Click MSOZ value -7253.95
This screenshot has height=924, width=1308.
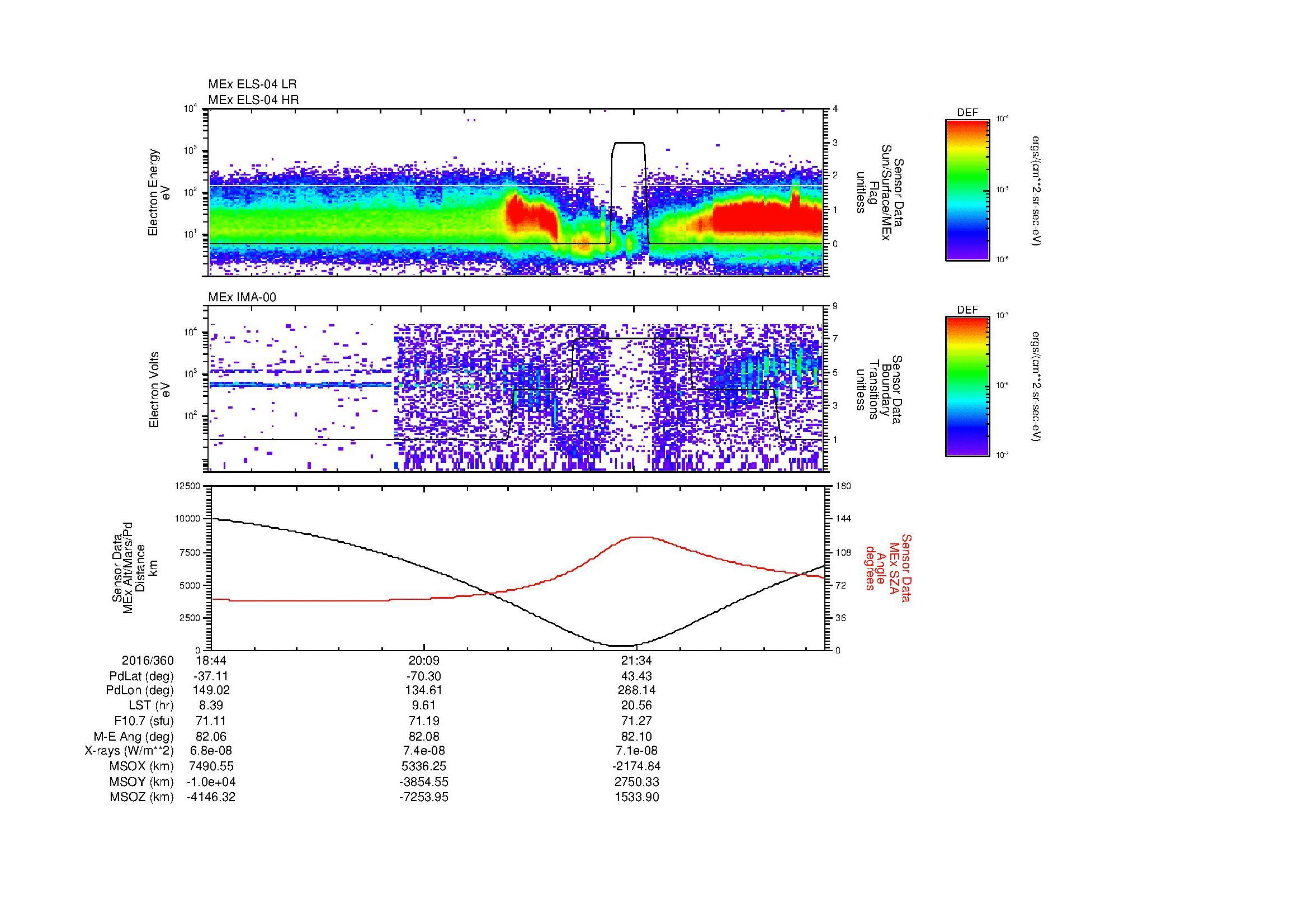424,797
